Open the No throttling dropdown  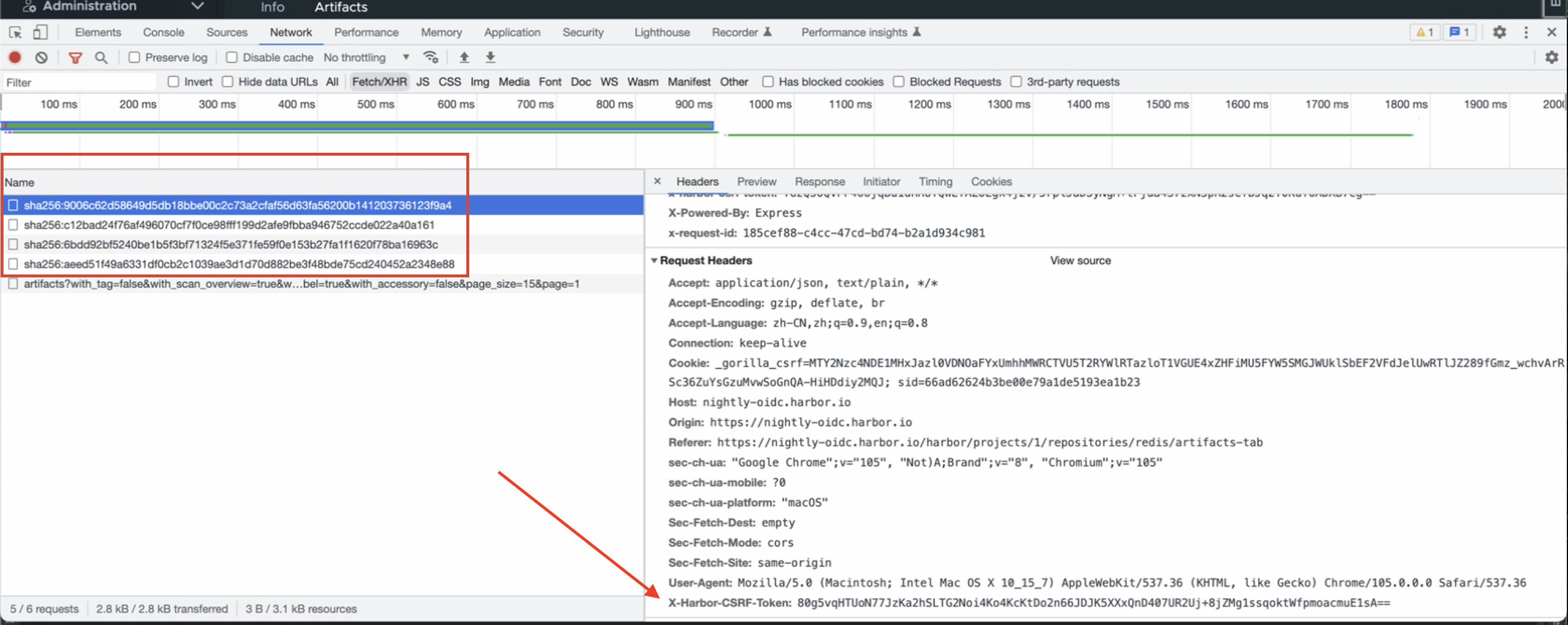pyautogui.click(x=366, y=57)
